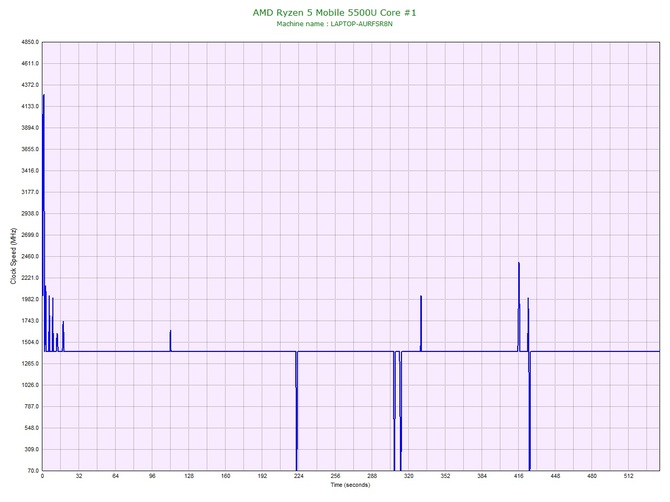Click the 4372.0 y-axis value
The height and width of the screenshot is (502, 670).
(30, 85)
